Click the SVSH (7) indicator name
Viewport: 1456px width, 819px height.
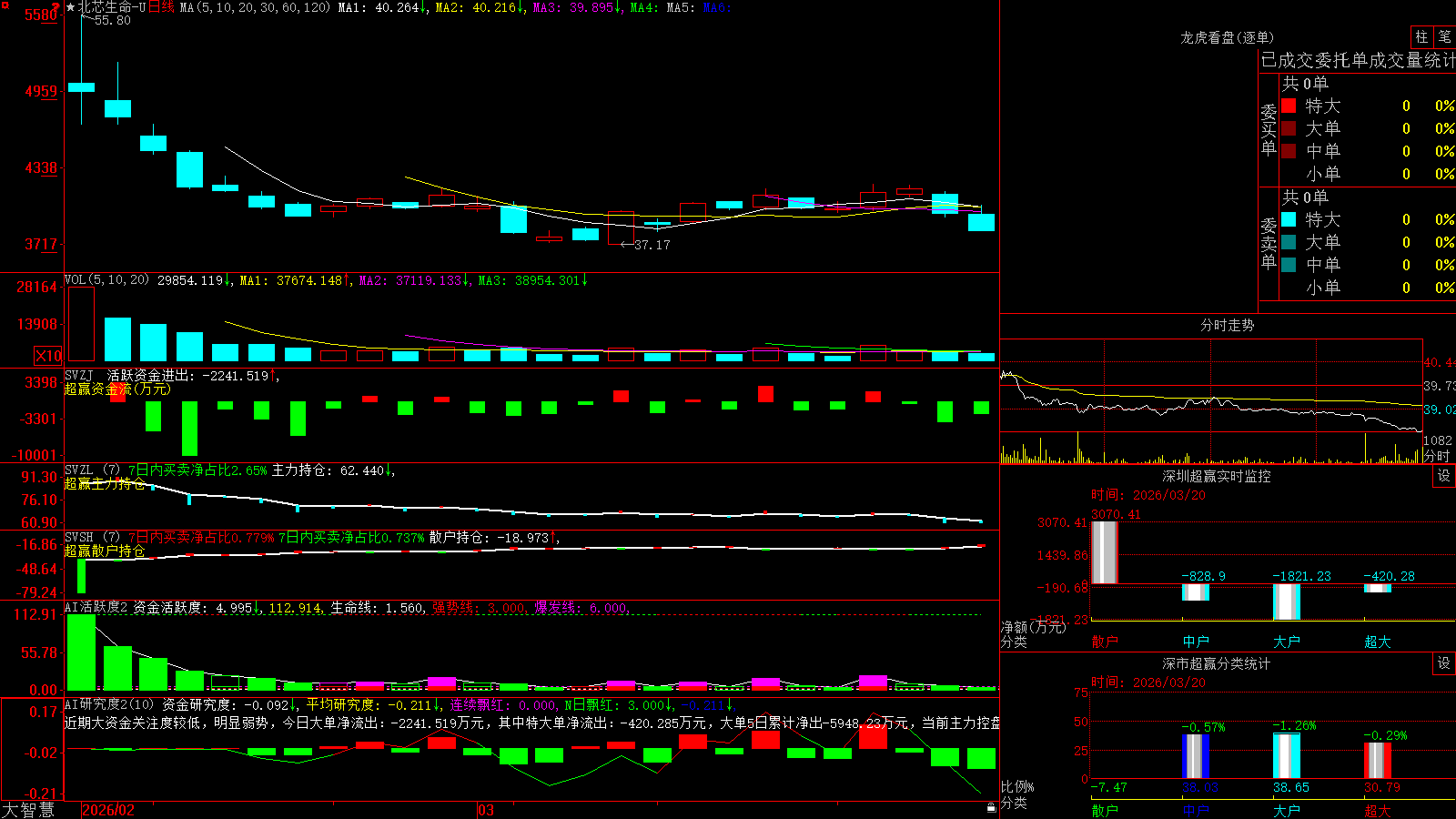pyautogui.click(x=92, y=538)
